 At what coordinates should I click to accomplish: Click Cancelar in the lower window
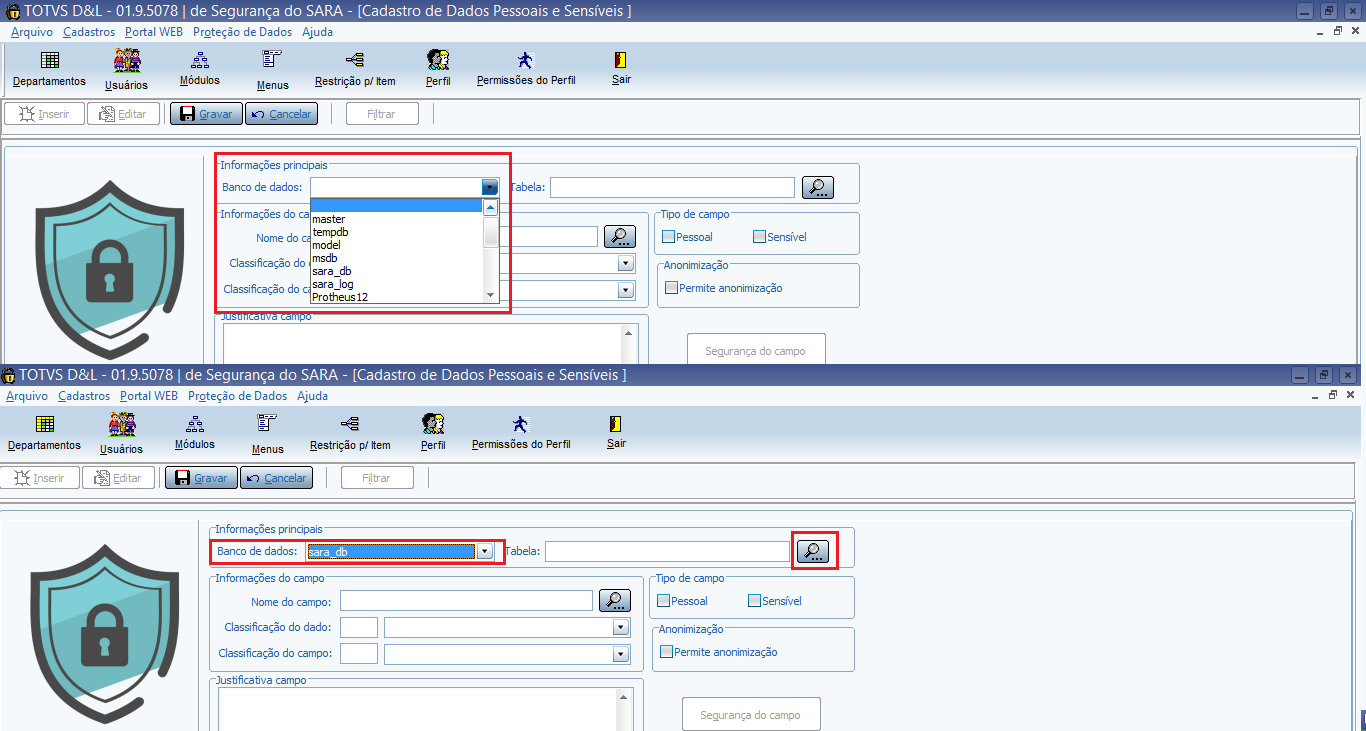[276, 478]
